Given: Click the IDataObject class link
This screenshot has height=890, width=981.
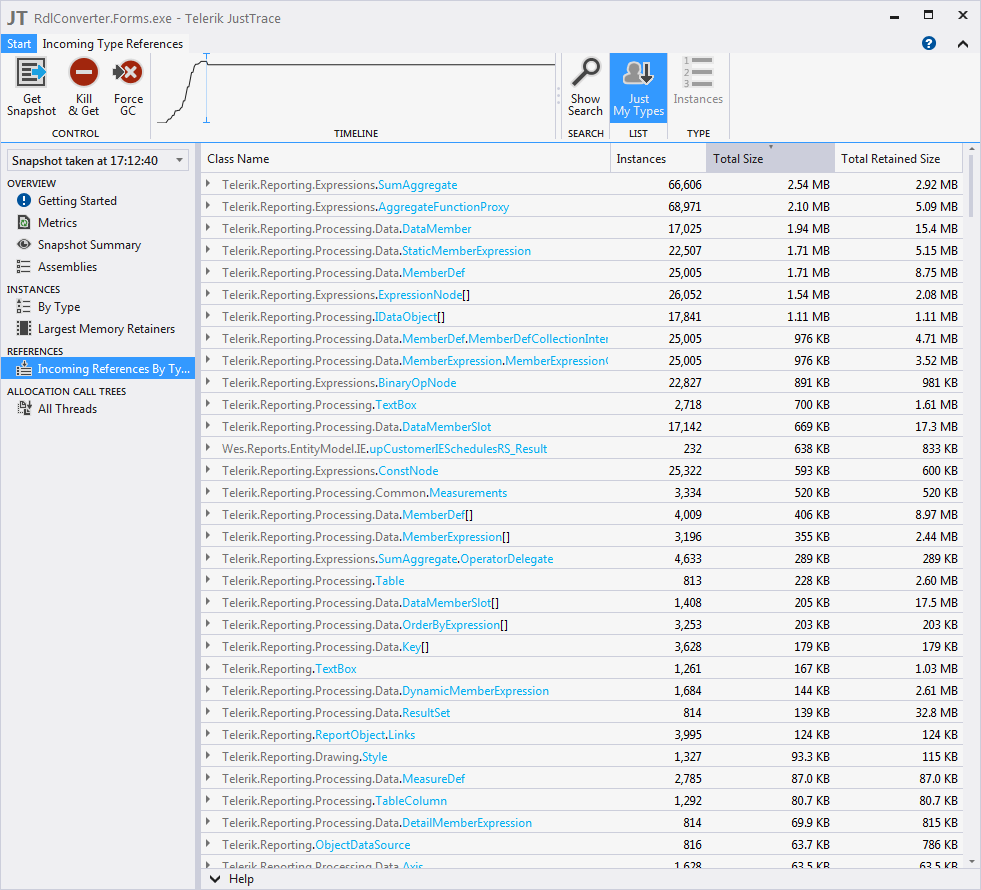Looking at the screenshot, I should click(405, 317).
